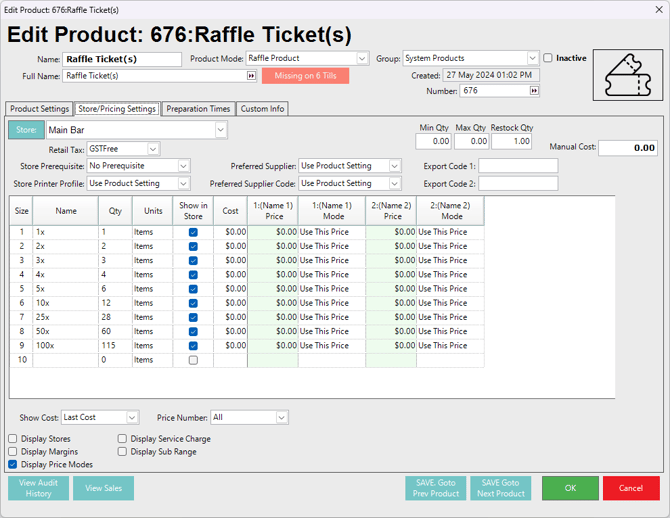This screenshot has height=518, width=670.
Task: Click the raffle ticket product image
Action: (x=627, y=75)
